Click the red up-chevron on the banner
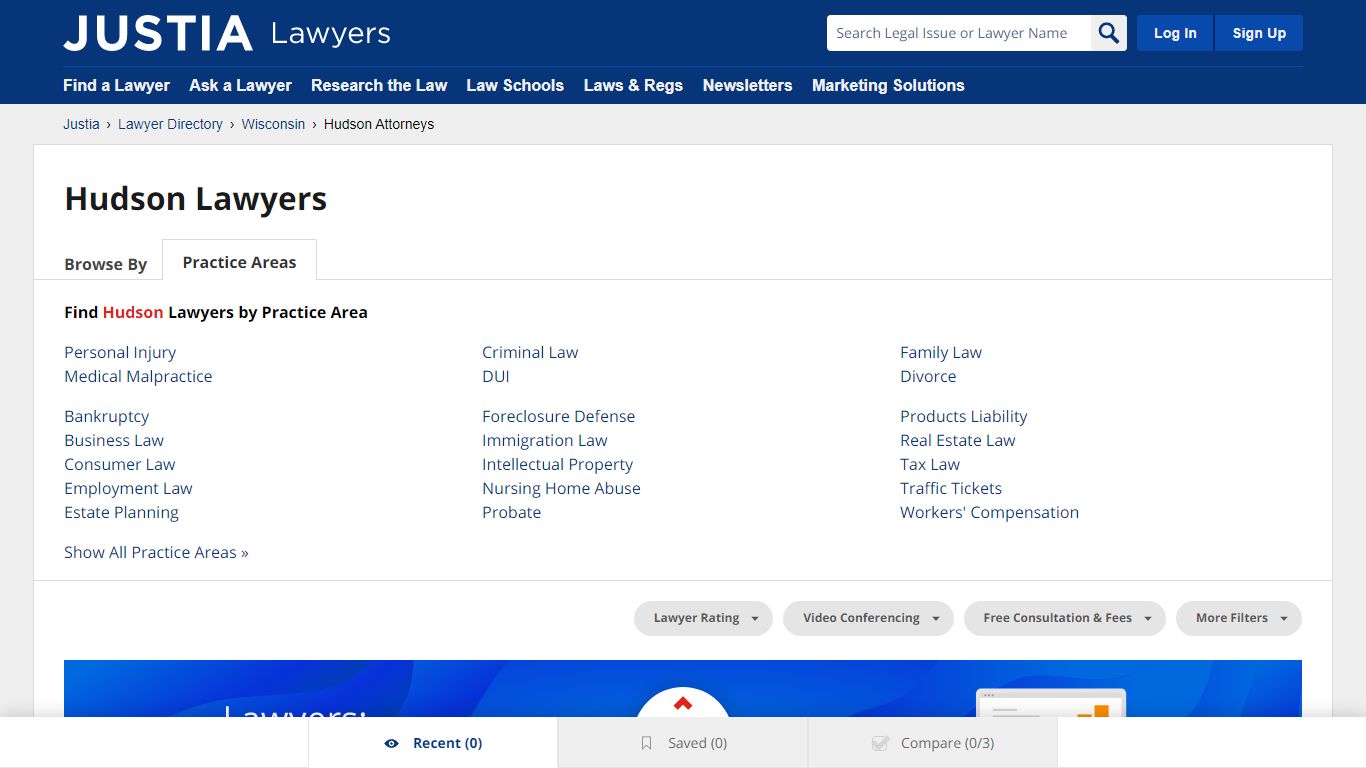This screenshot has height=768, width=1366. click(683, 704)
